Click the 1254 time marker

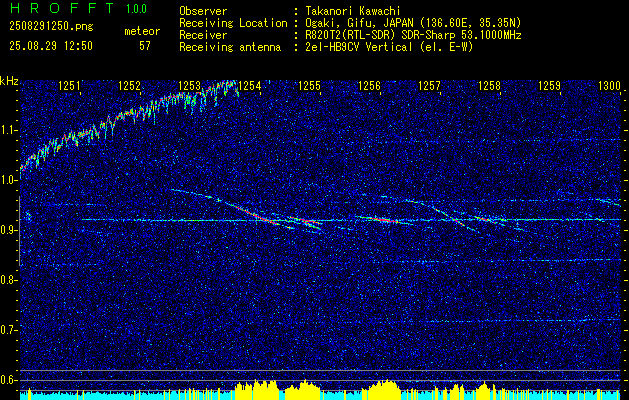250,85
